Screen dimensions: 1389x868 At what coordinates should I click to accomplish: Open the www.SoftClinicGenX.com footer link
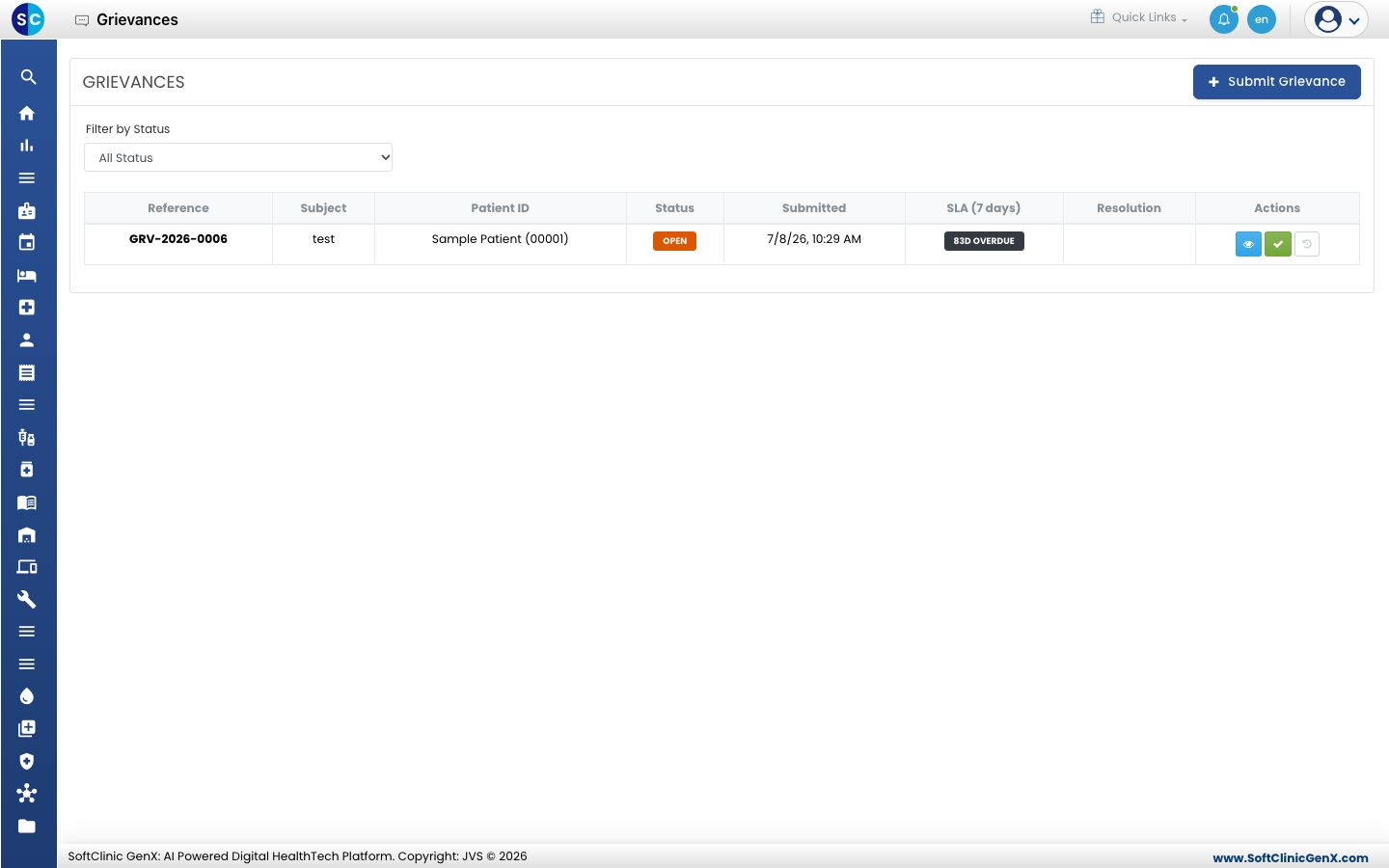pos(1291,857)
